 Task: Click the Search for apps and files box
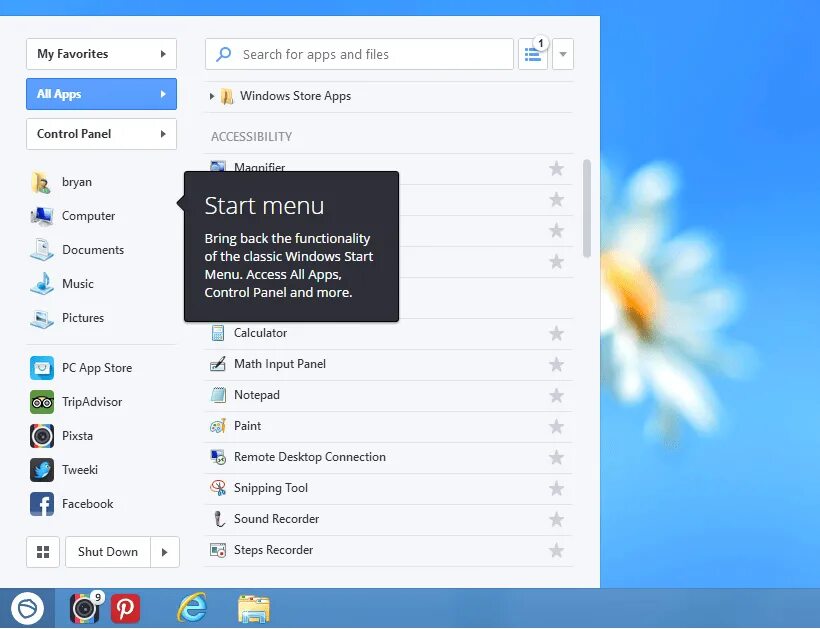point(359,54)
